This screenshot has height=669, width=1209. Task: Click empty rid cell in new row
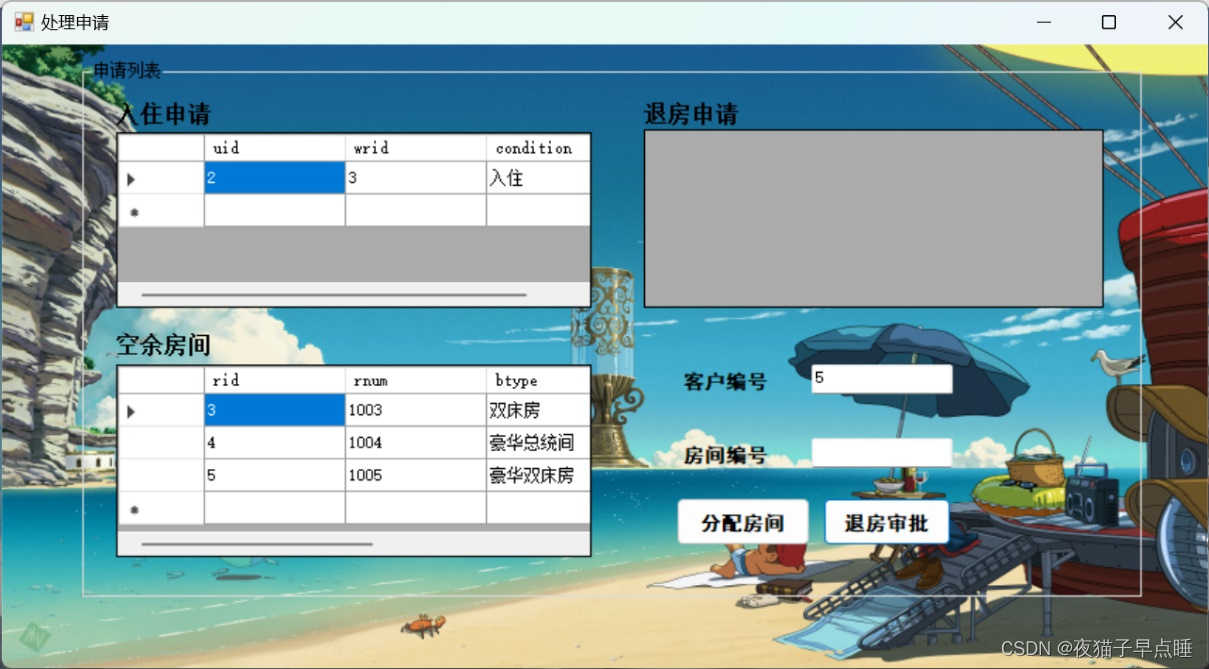click(x=275, y=508)
